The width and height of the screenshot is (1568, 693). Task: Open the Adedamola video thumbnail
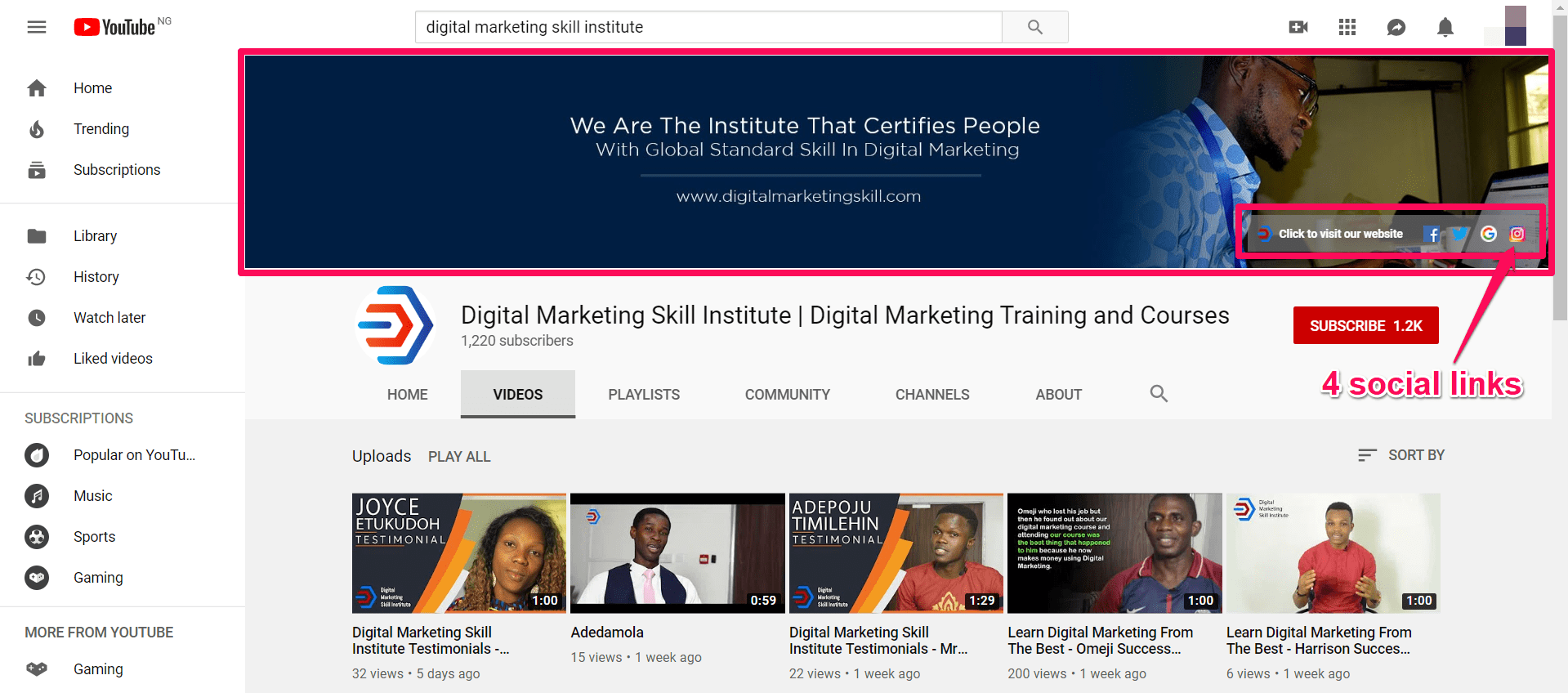click(677, 553)
